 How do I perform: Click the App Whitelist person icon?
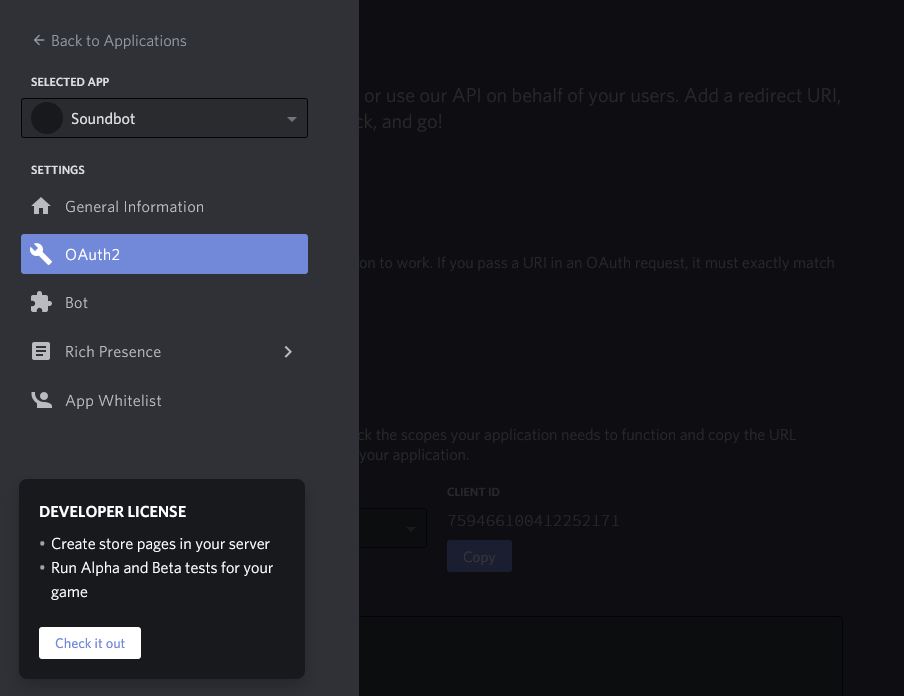point(42,400)
